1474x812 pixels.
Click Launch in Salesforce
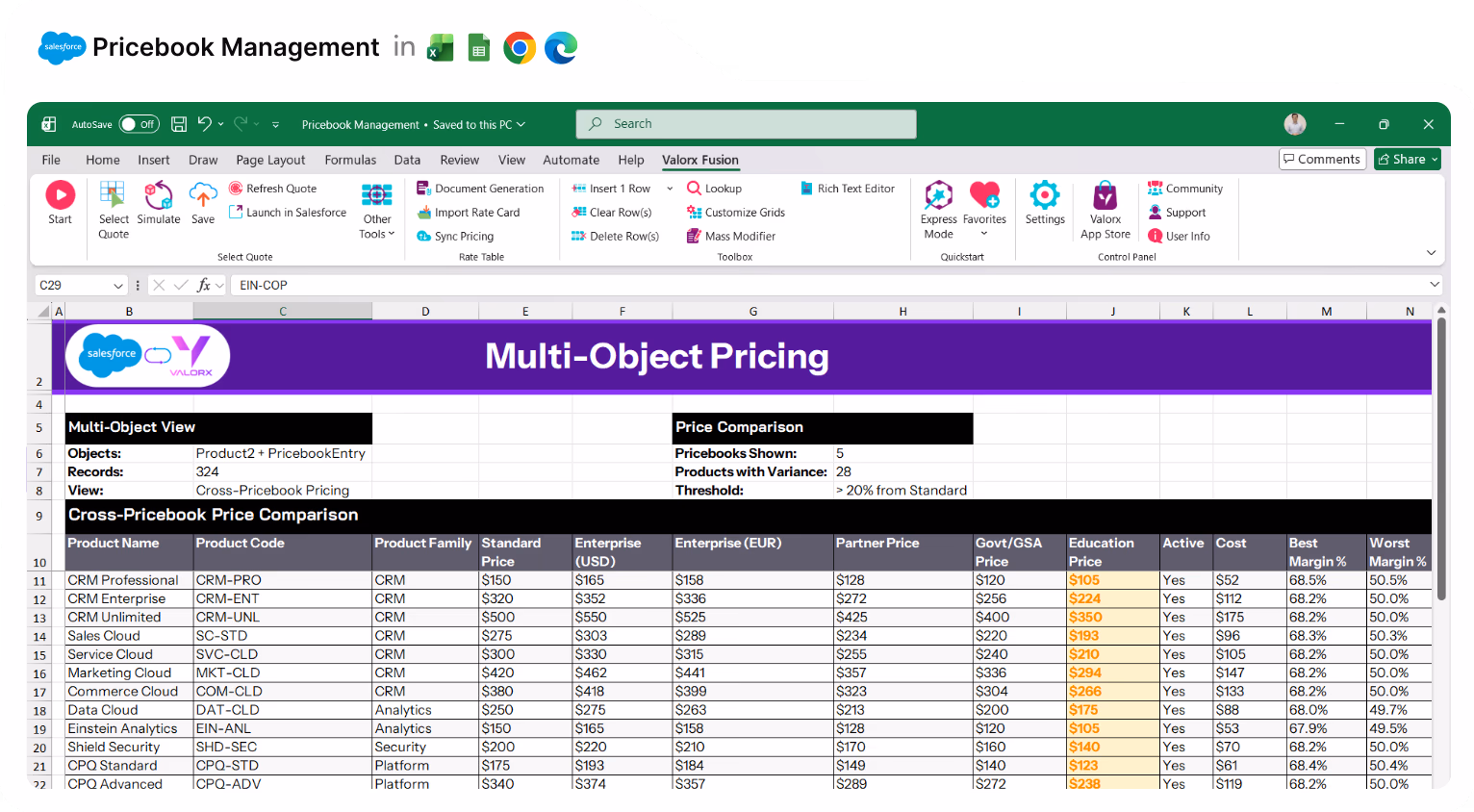point(287,212)
